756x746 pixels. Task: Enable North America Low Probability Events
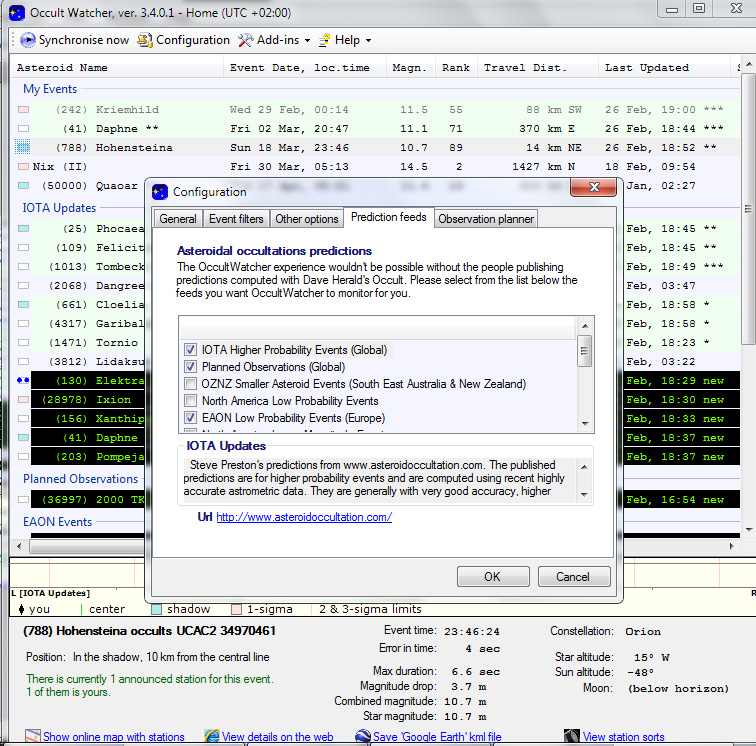[190, 400]
